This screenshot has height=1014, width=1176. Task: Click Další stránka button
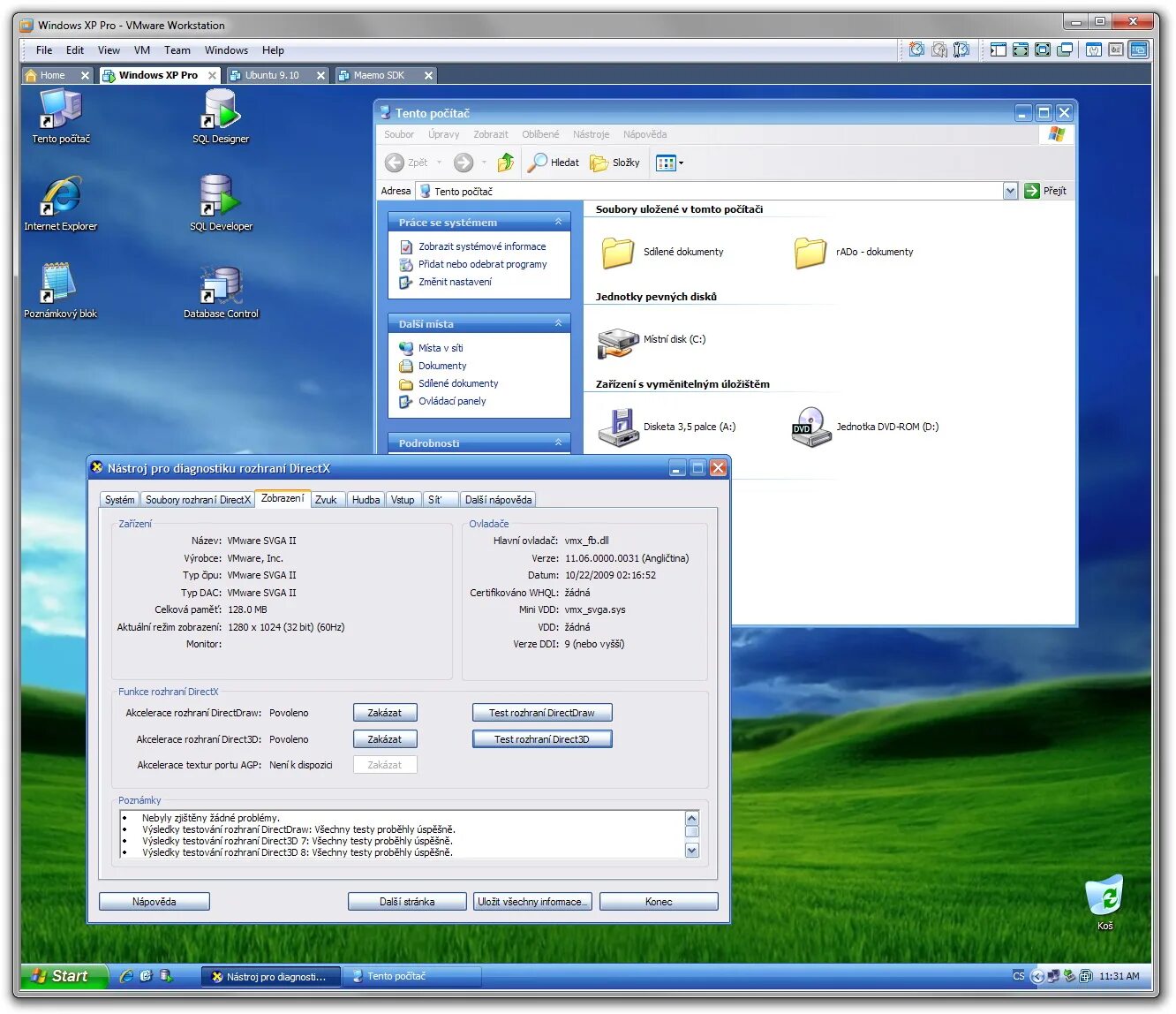click(x=407, y=902)
